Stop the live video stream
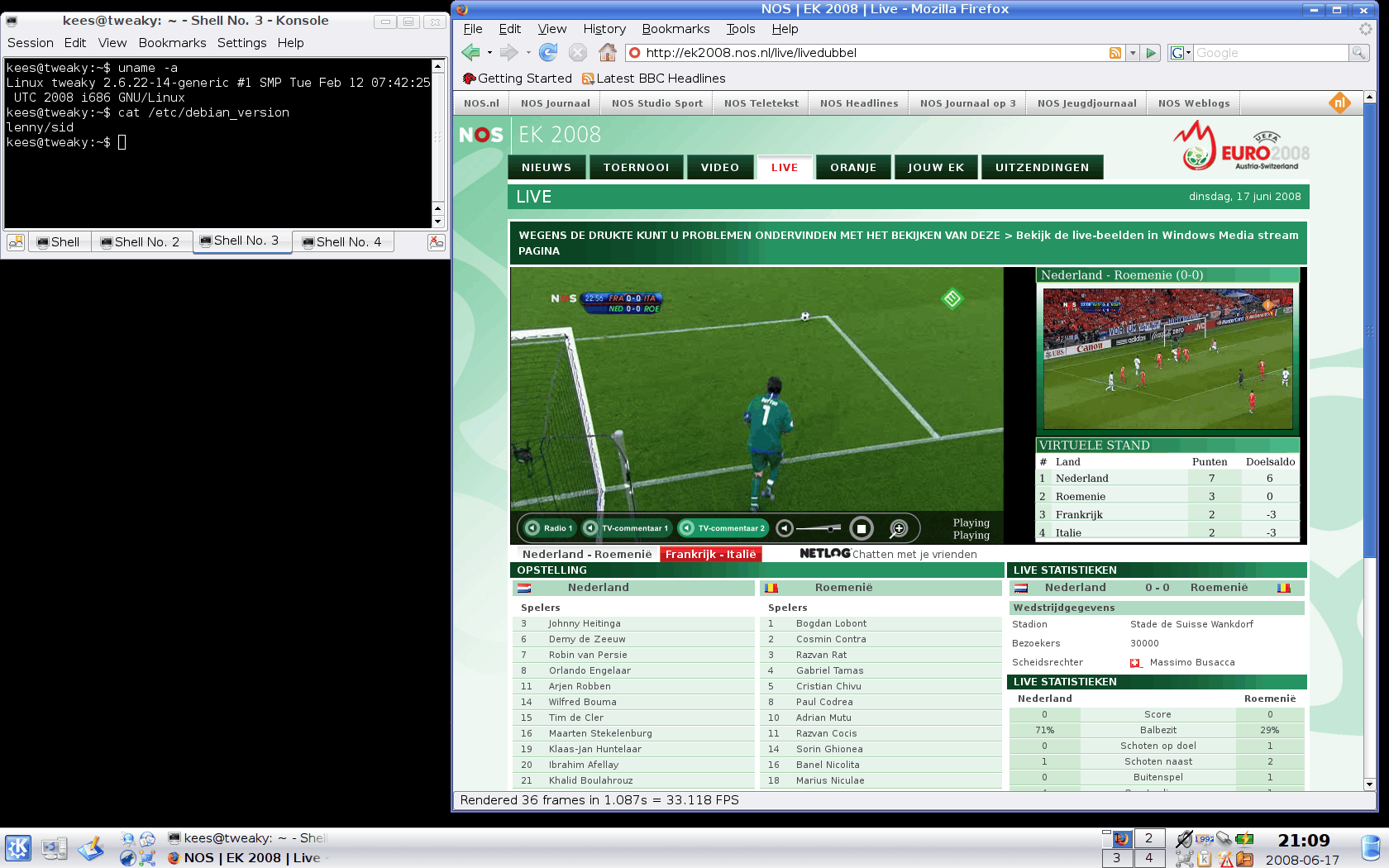Viewport: 1389px width, 868px height. coord(861,528)
